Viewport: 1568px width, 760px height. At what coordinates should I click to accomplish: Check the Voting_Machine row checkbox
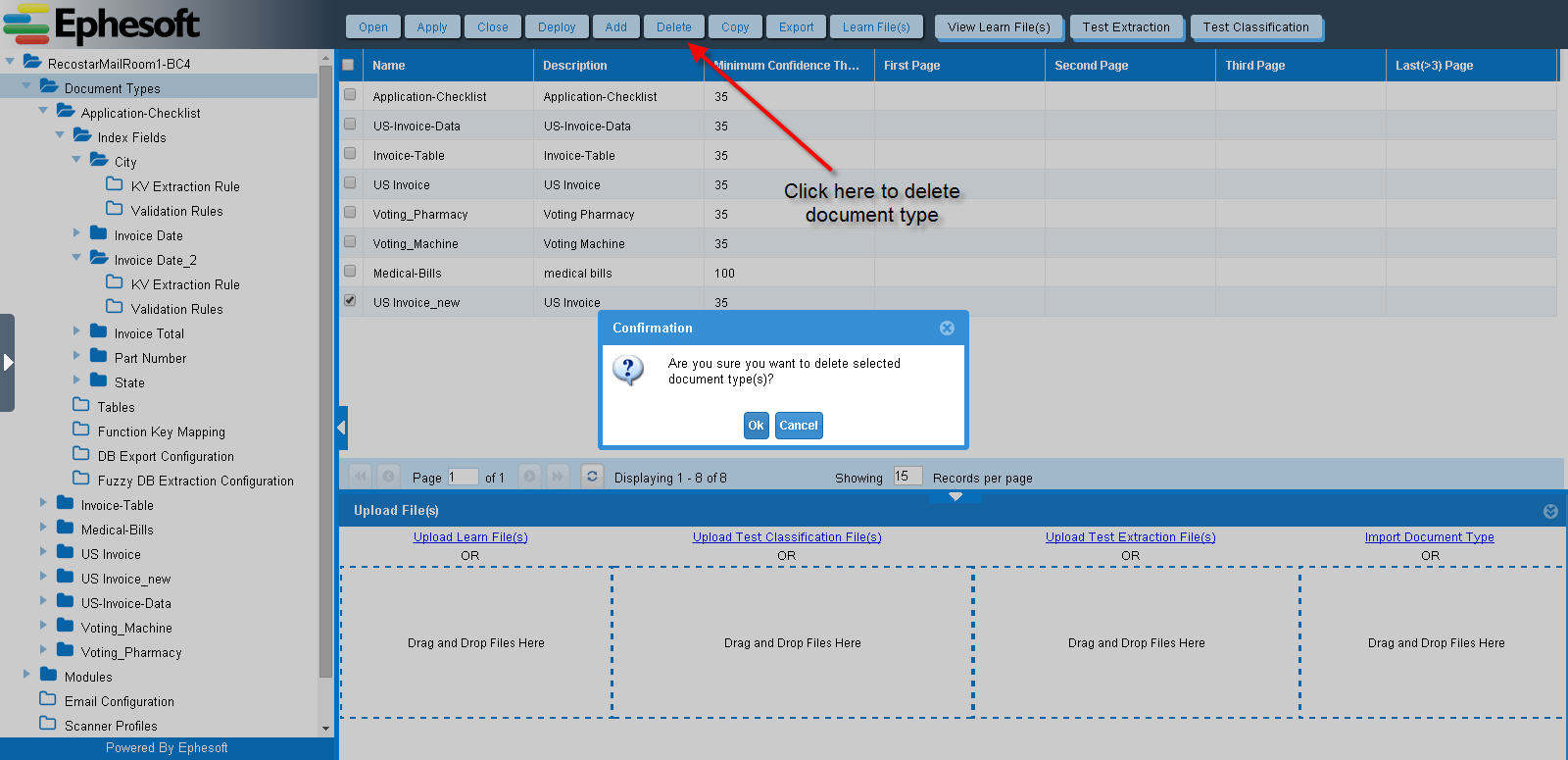click(350, 242)
